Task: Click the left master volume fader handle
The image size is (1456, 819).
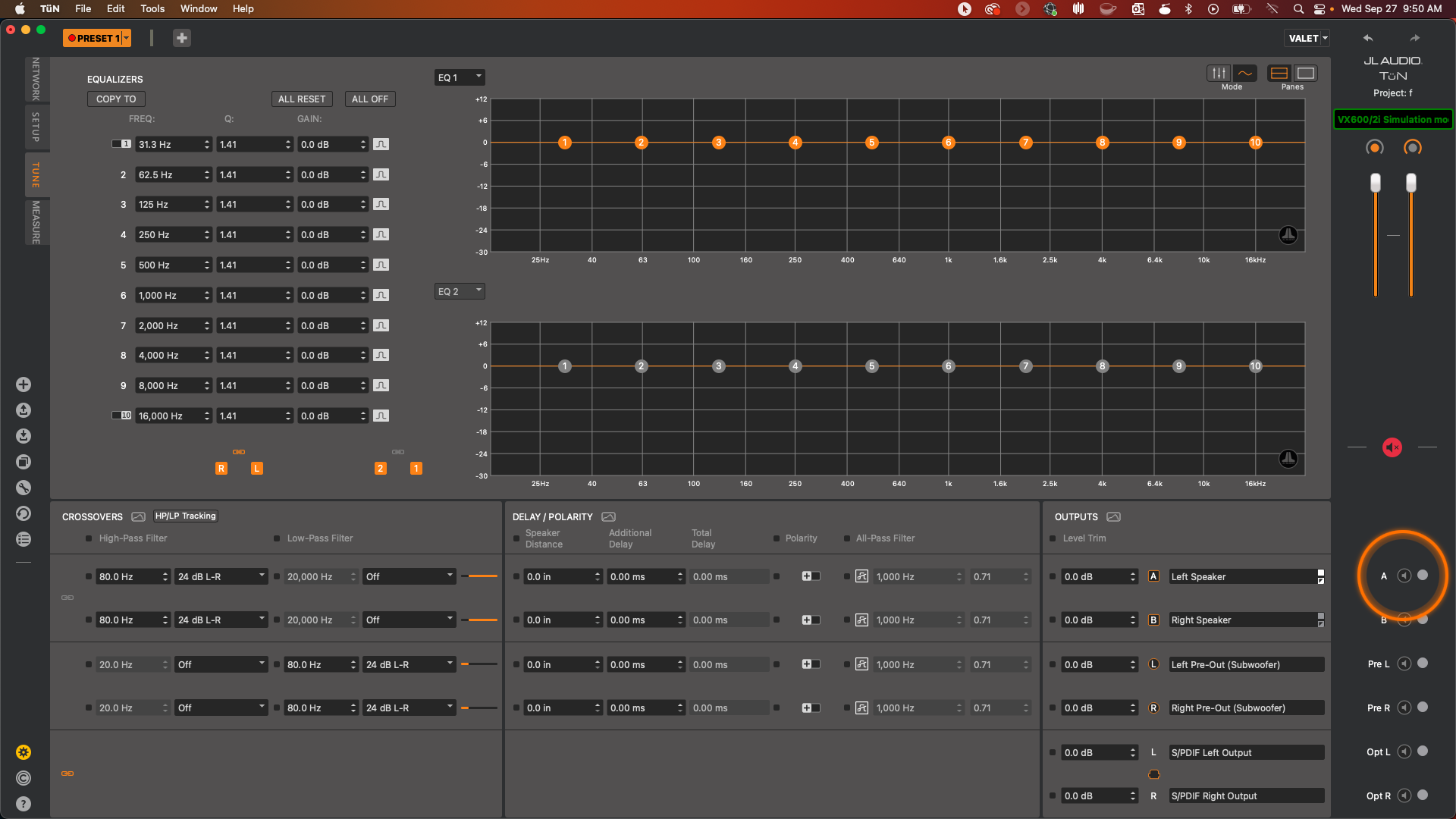Action: 1375,183
